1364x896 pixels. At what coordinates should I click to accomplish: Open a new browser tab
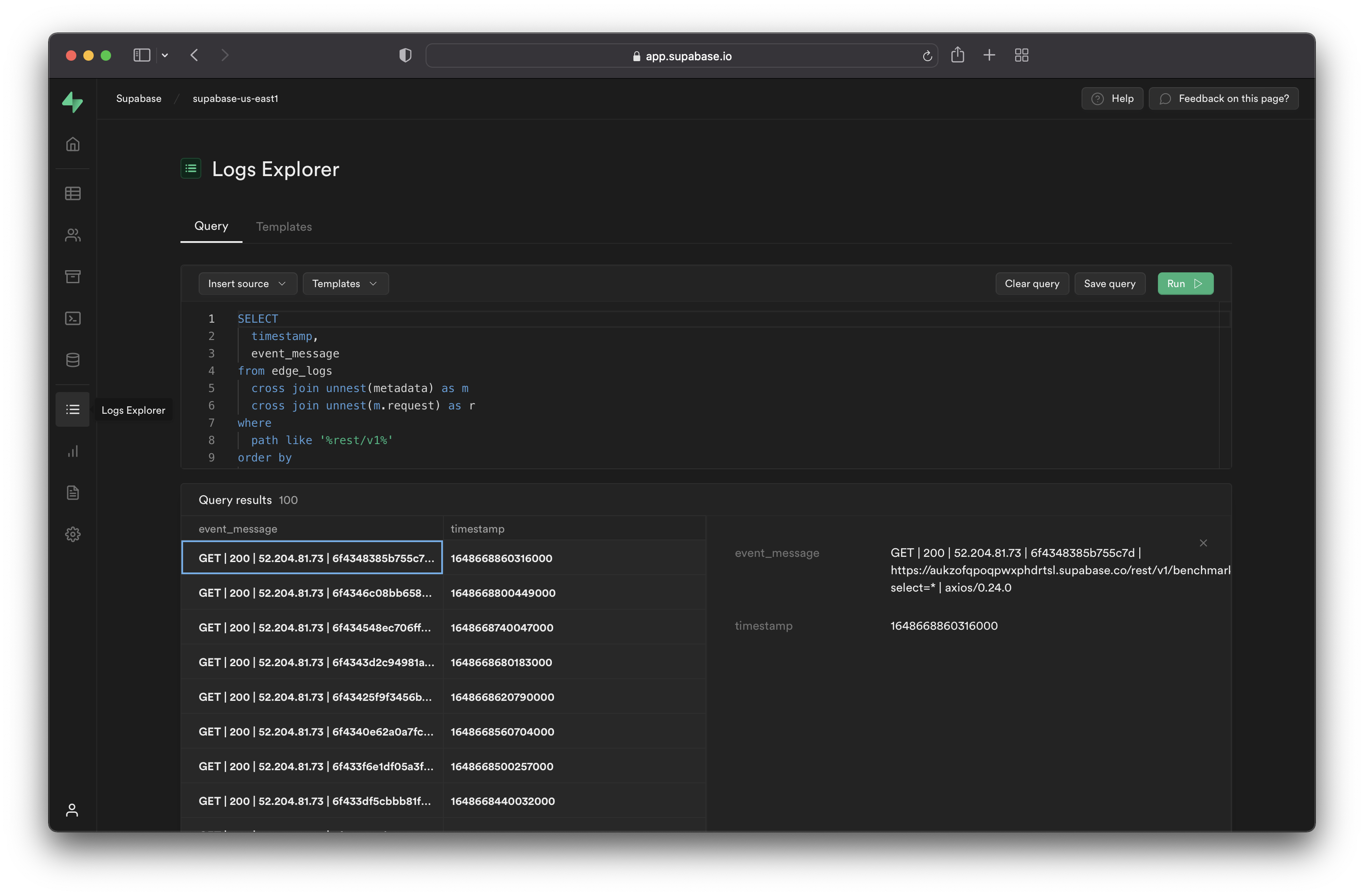coord(989,55)
